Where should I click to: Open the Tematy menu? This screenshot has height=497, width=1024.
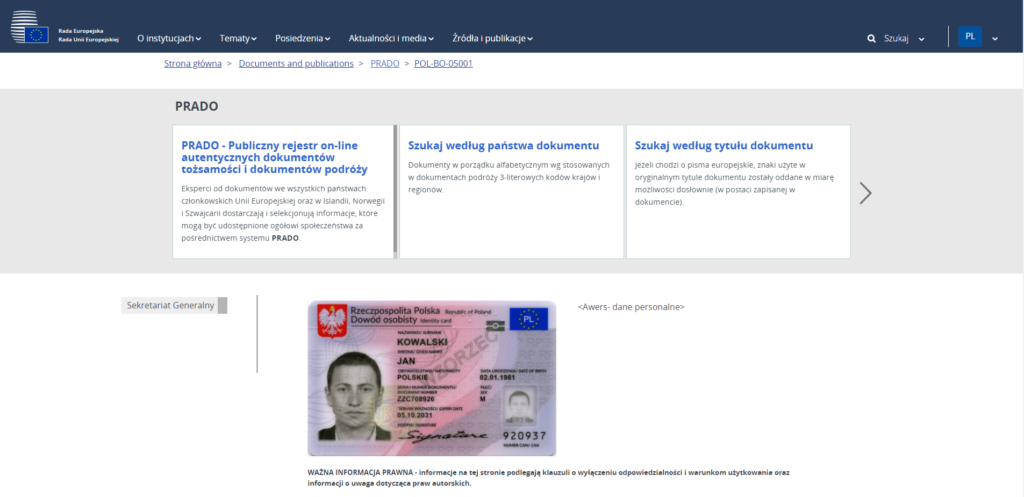point(238,38)
